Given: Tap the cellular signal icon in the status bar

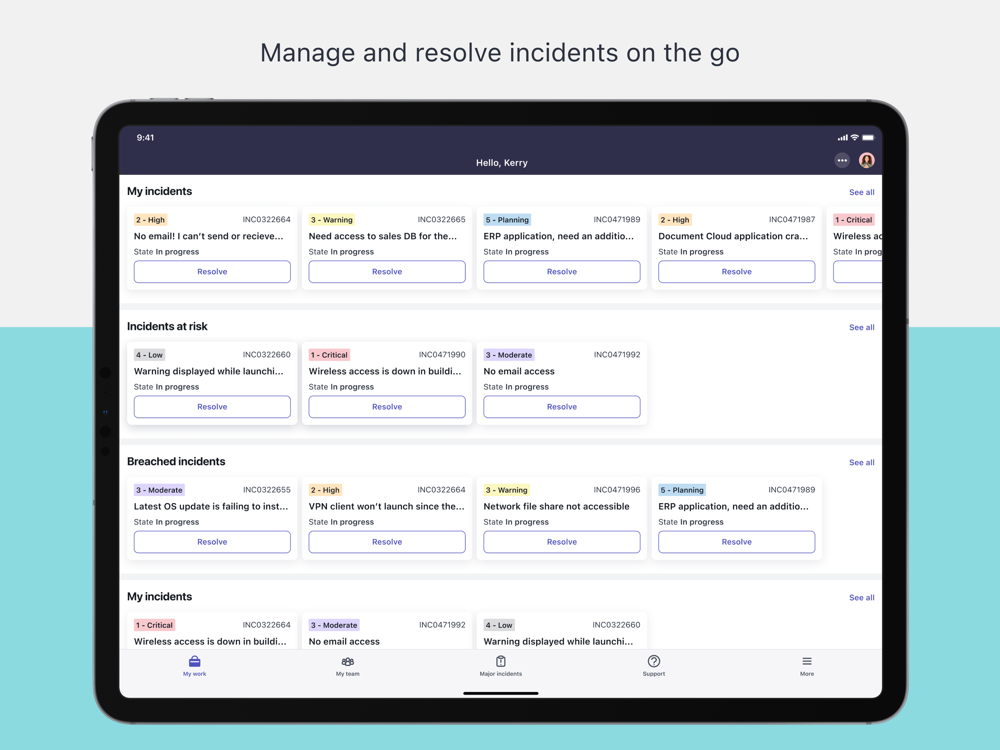Looking at the screenshot, I should coord(842,137).
